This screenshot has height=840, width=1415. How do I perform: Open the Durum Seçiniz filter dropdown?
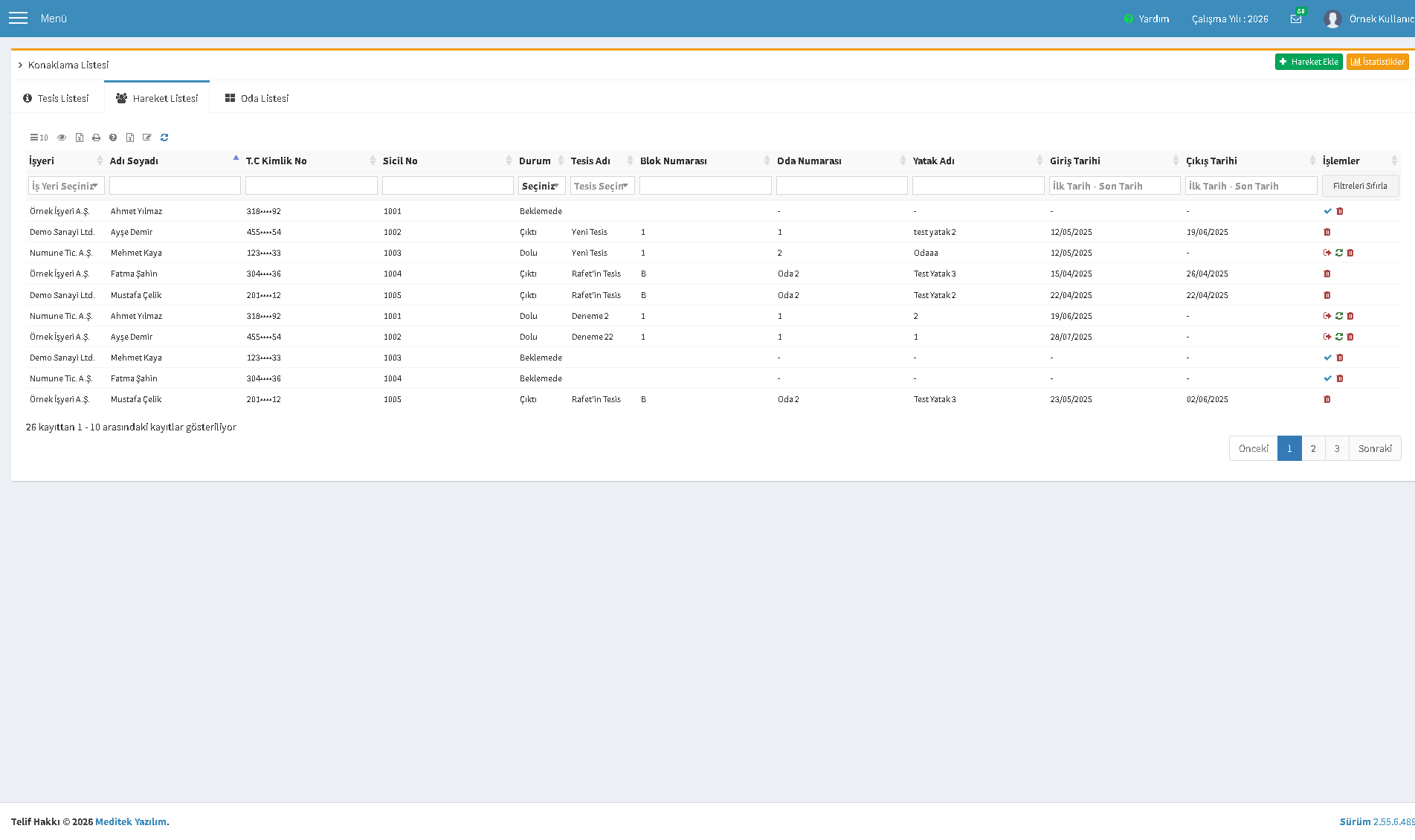(541, 186)
